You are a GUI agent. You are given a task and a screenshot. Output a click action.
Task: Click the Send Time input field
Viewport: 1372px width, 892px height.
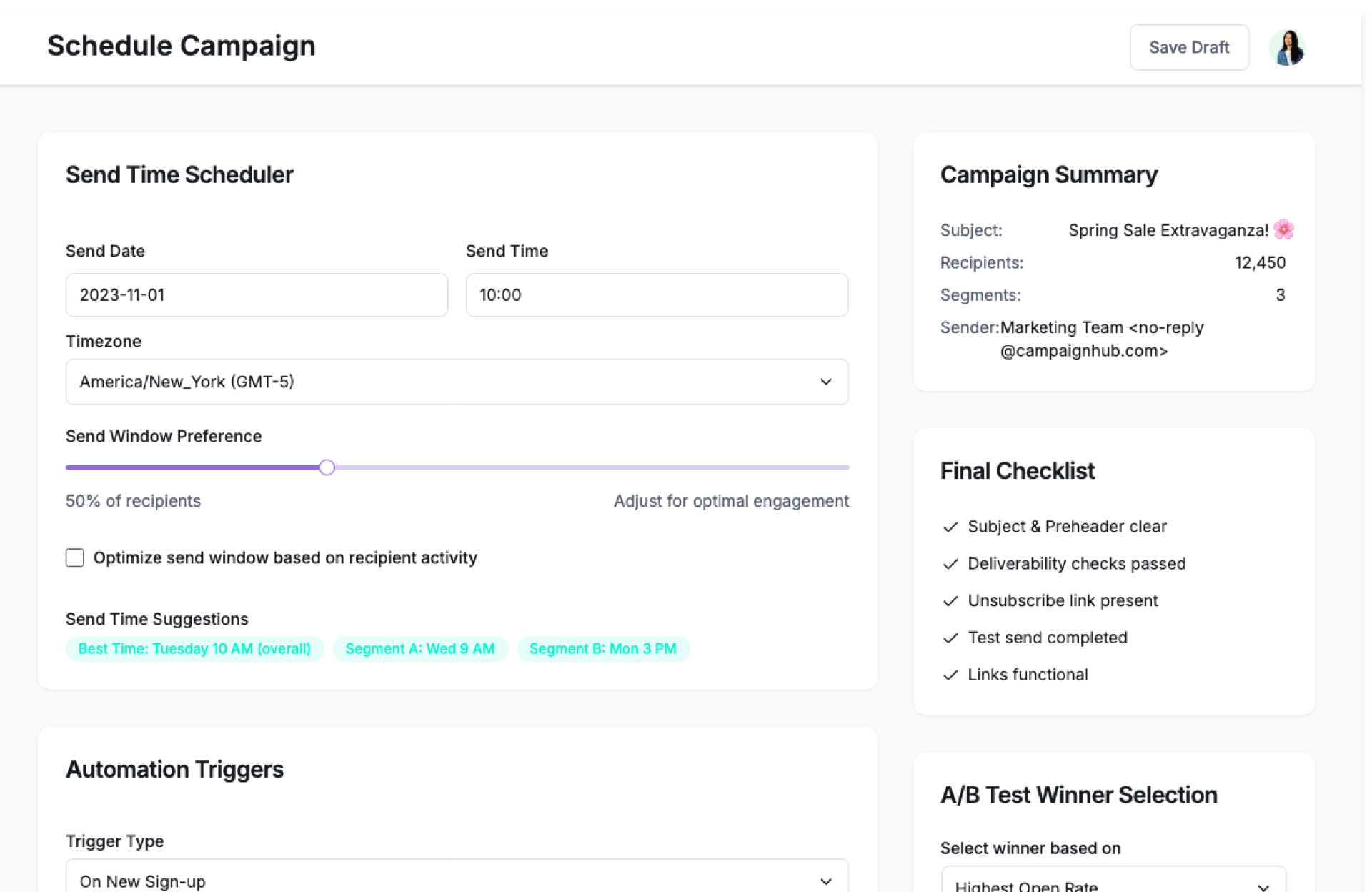(x=656, y=295)
